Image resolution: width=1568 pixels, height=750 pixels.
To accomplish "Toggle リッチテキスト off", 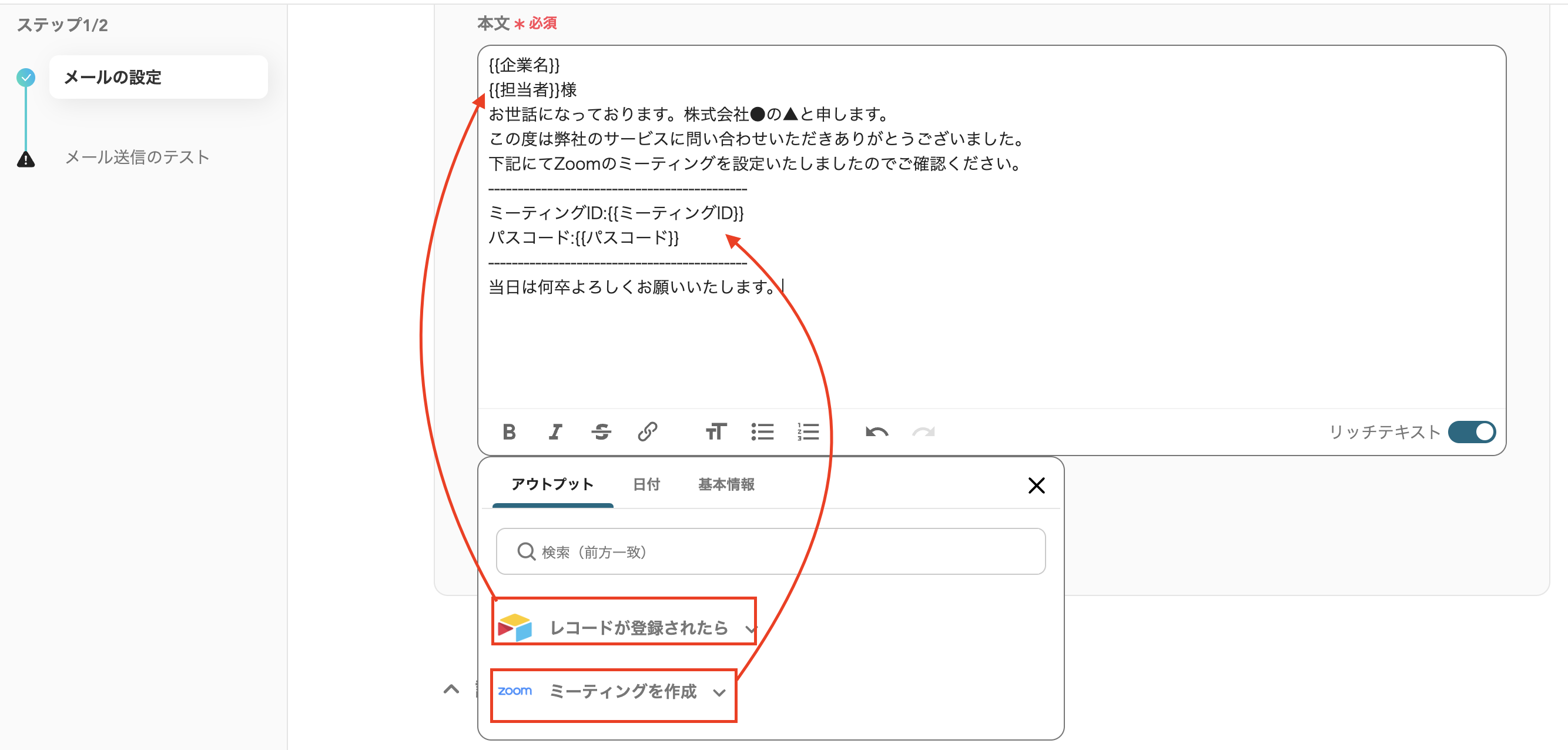I will point(1472,431).
